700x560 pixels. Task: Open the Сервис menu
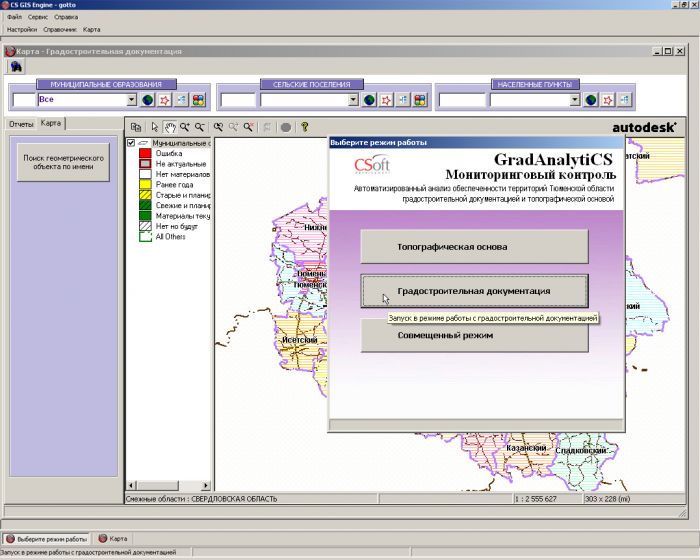tap(38, 17)
